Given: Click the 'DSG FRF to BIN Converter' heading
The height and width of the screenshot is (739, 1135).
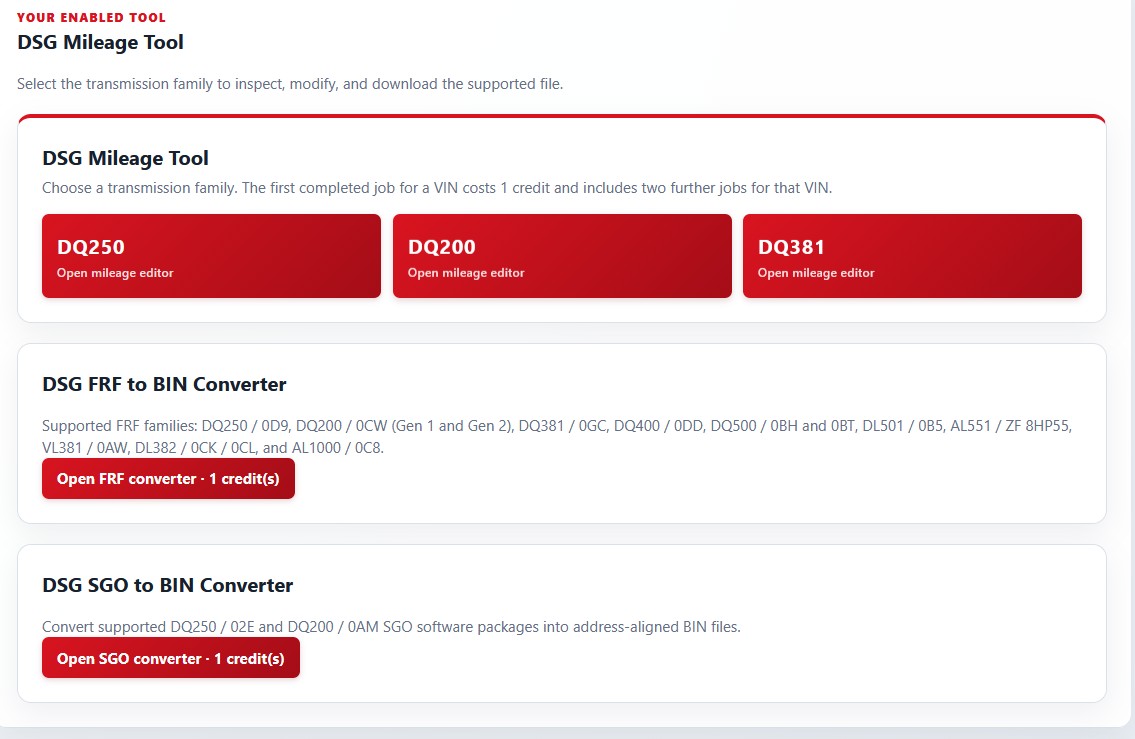Looking at the screenshot, I should pos(164,384).
